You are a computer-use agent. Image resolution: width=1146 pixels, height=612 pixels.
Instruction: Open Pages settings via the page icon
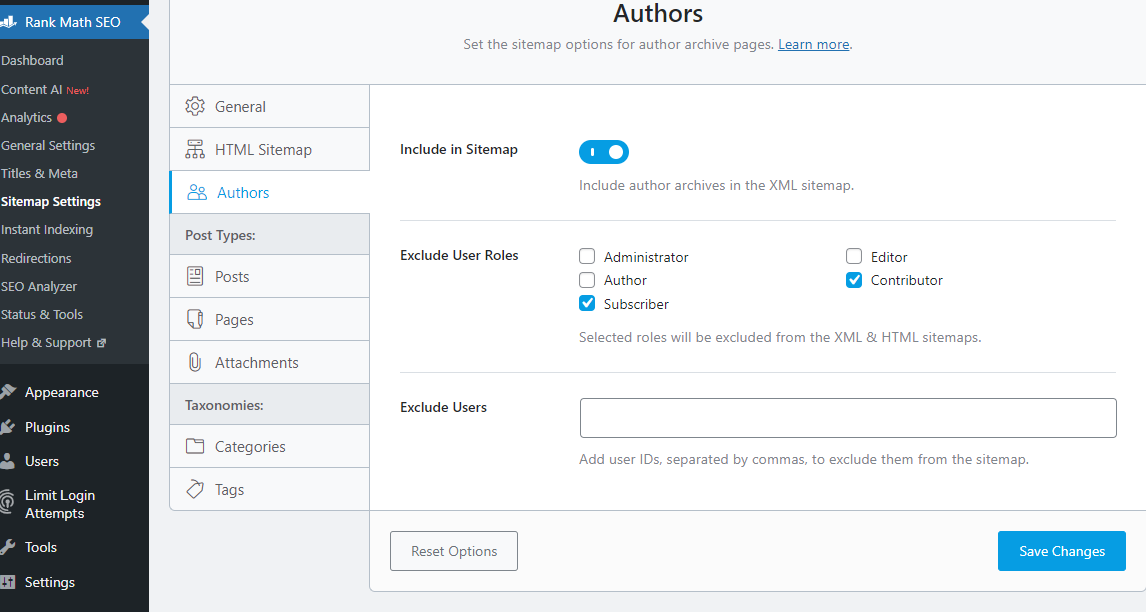pos(196,319)
